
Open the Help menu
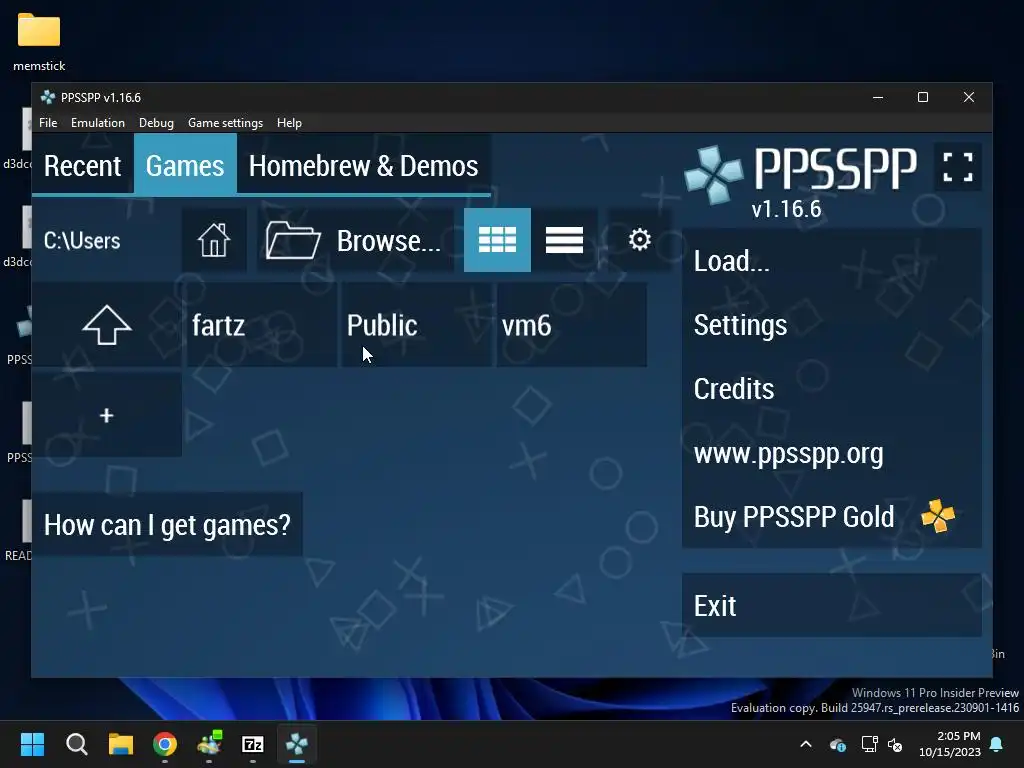coord(289,123)
